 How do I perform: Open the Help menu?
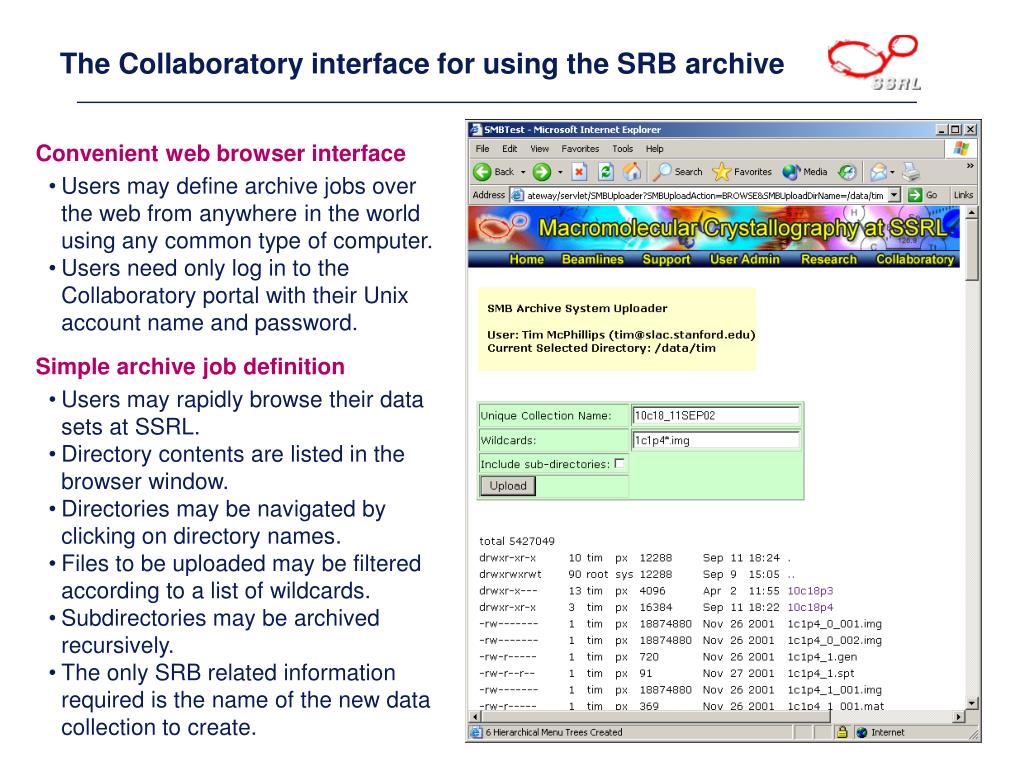tap(654, 149)
